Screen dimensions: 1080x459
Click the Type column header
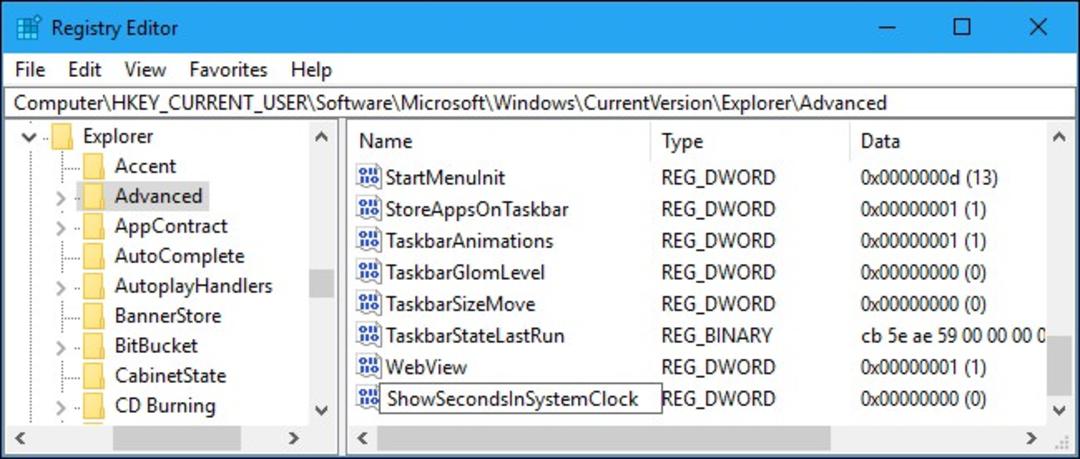[x=750, y=141]
